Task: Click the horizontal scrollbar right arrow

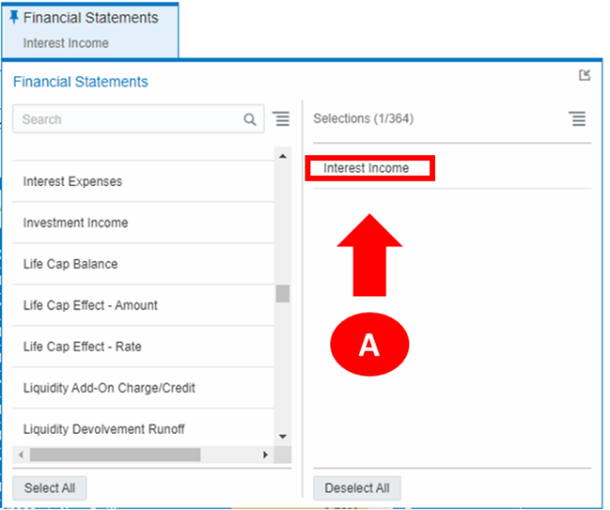Action: pos(265,454)
